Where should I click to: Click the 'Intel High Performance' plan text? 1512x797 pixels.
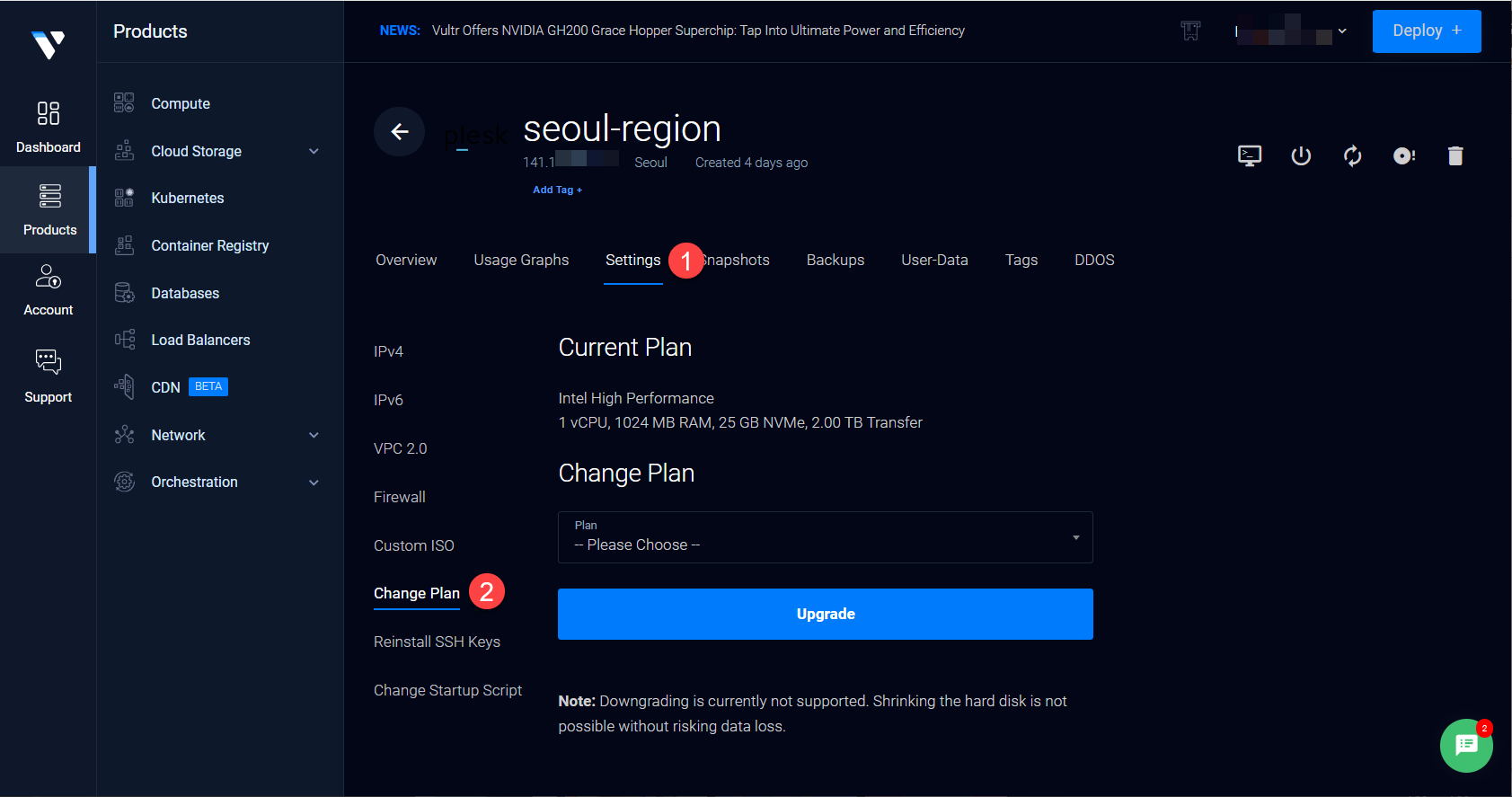[636, 398]
